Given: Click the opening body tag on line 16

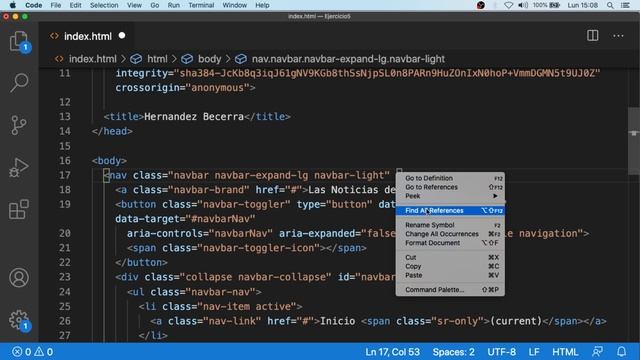Looking at the screenshot, I should pyautogui.click(x=109, y=161).
